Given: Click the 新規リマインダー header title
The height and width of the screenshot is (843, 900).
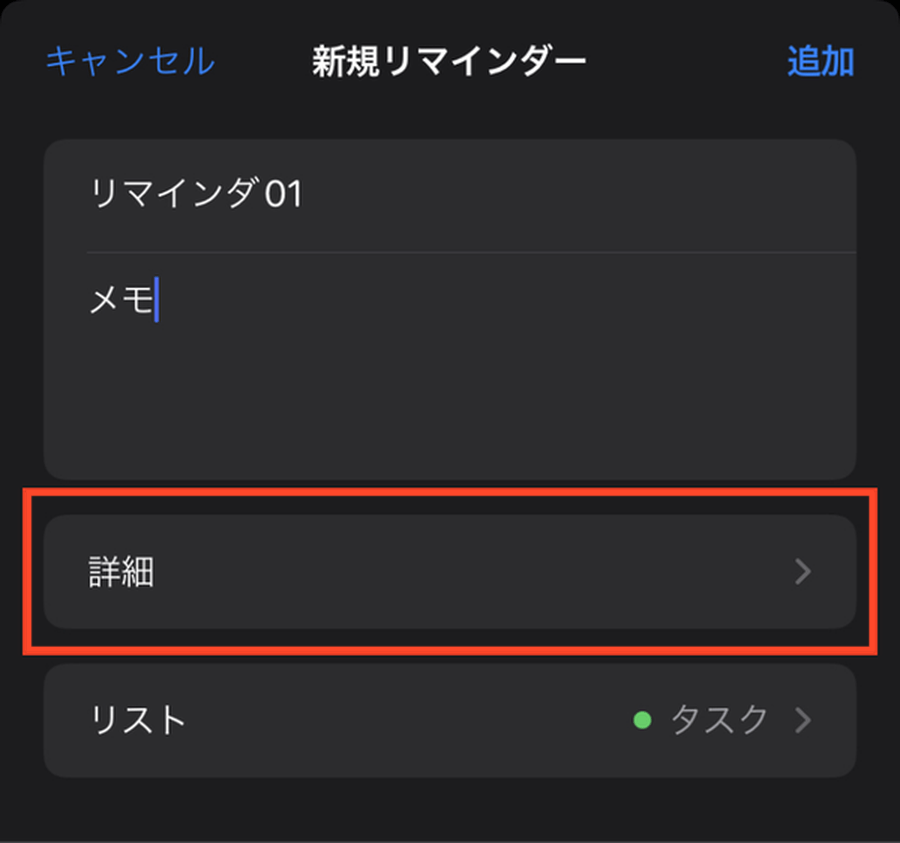Looking at the screenshot, I should click(x=449, y=62).
